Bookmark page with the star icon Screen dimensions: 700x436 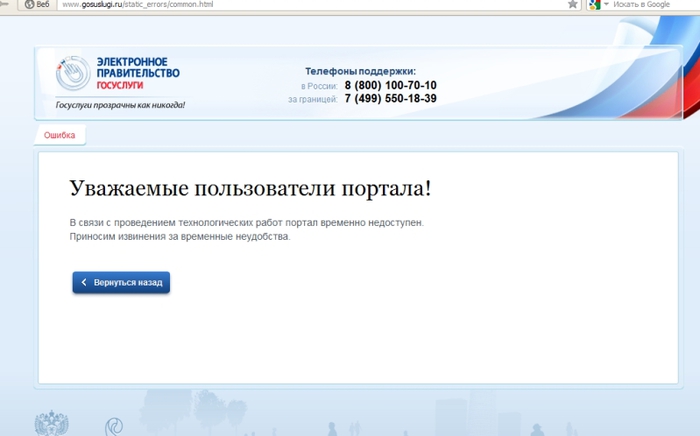click(572, 4)
